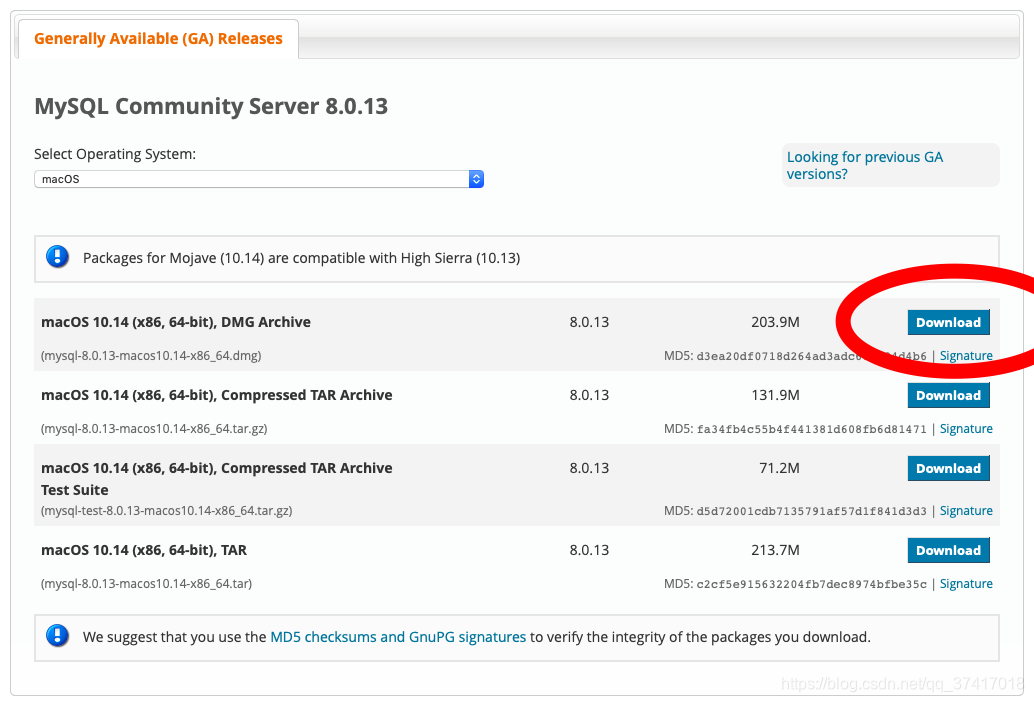Select the 213.7M file size value
Image resolution: width=1034 pixels, height=702 pixels.
coord(775,550)
